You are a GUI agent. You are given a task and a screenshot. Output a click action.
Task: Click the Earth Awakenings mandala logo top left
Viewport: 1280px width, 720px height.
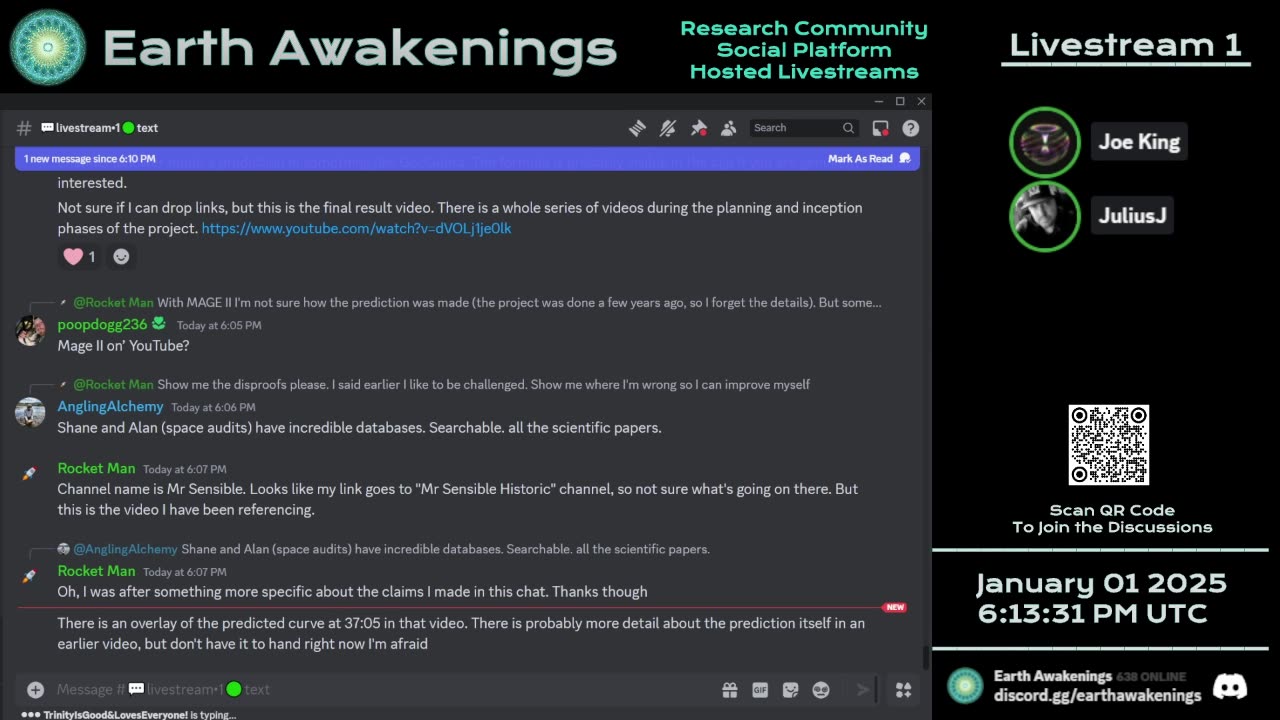pyautogui.click(x=48, y=47)
